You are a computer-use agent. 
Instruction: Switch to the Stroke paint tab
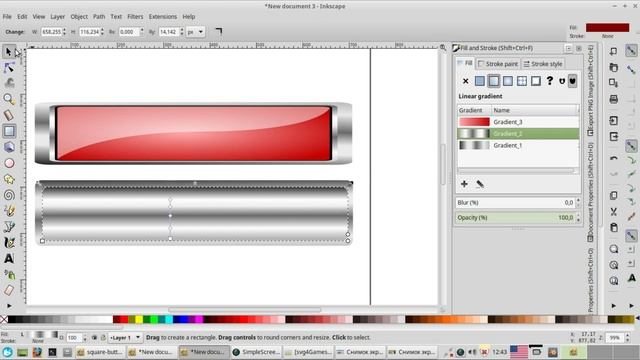coord(498,64)
